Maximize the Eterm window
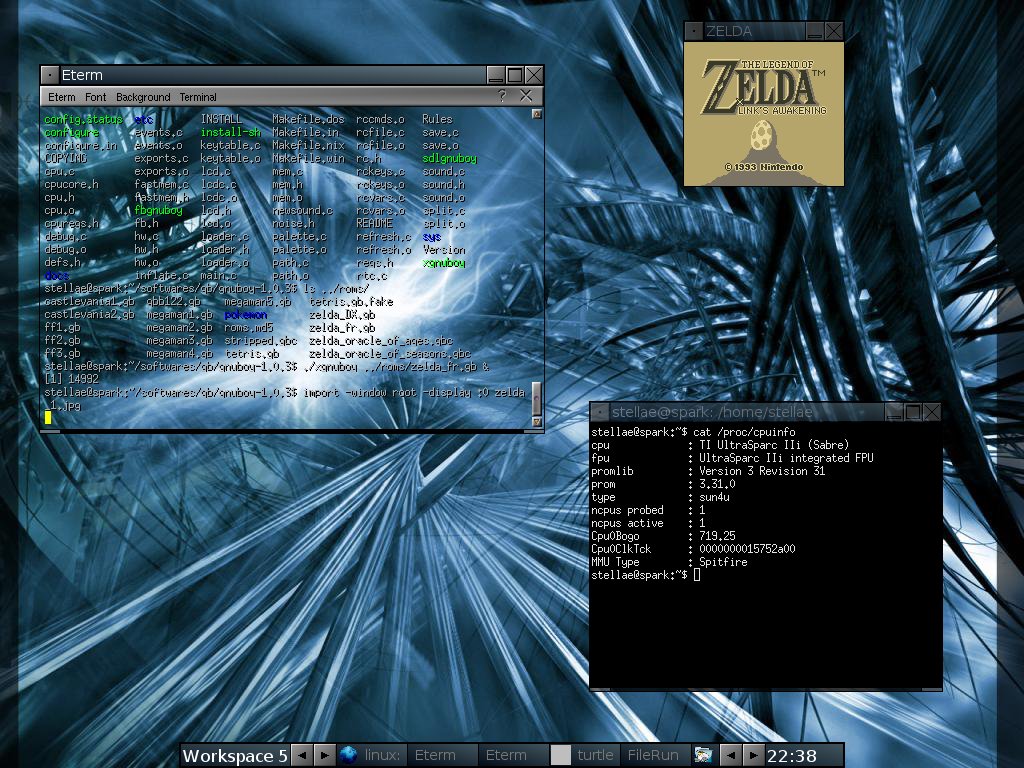 point(515,75)
